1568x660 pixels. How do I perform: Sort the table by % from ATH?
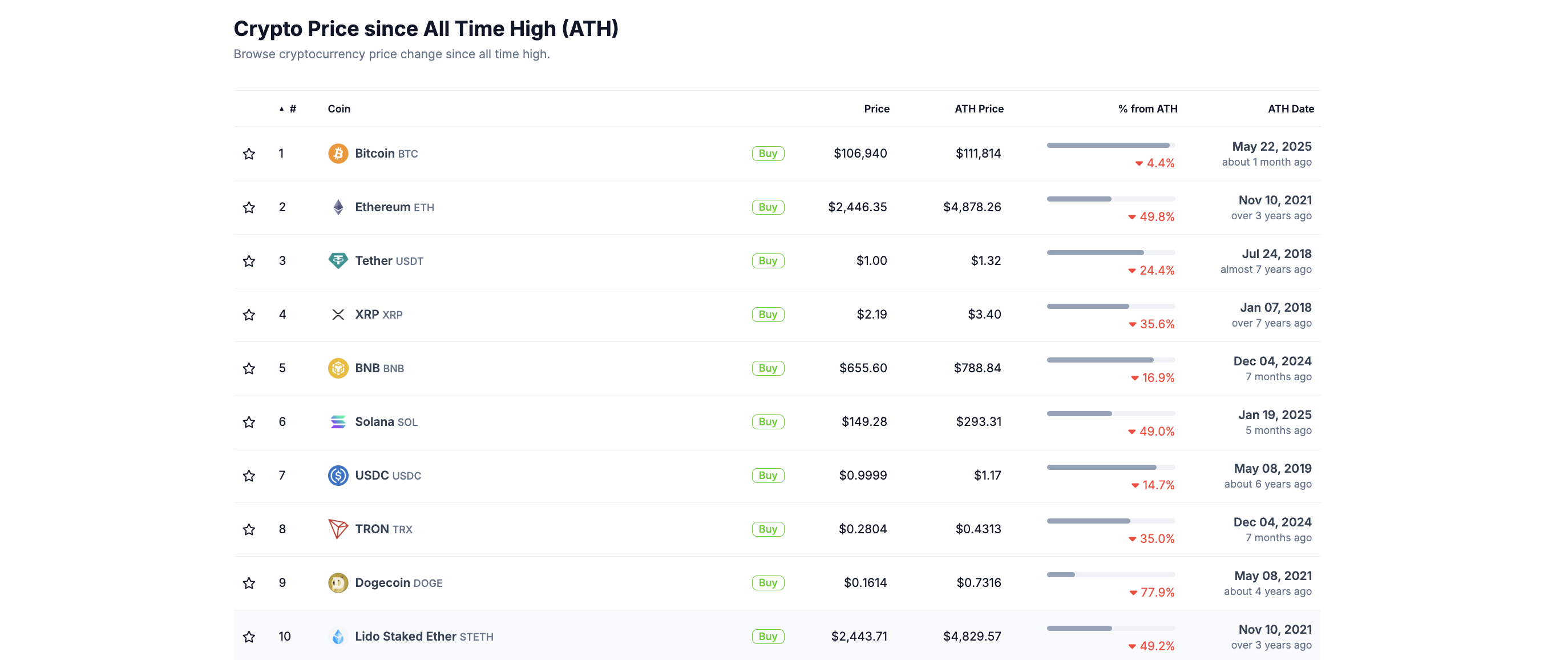1147,109
